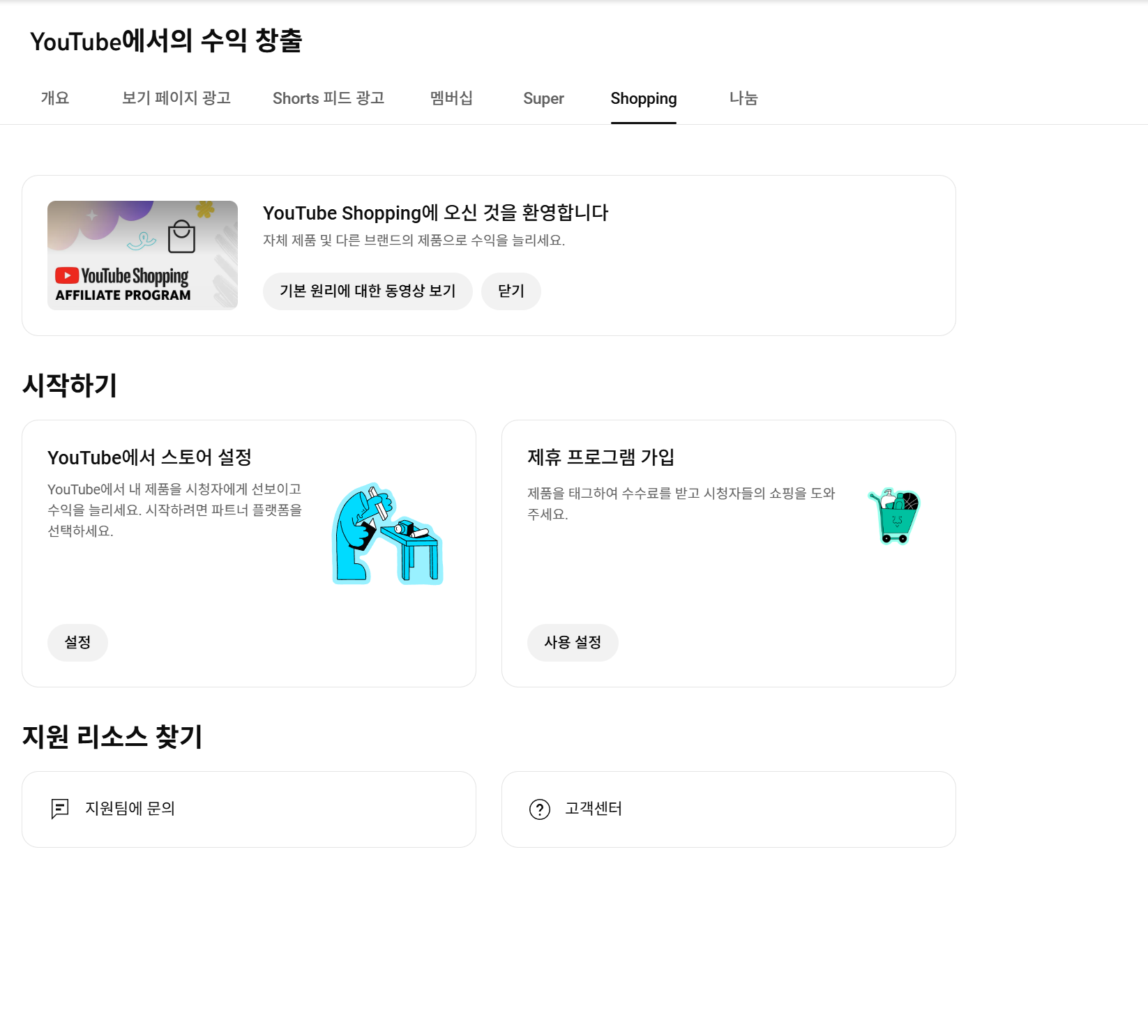Switch to 보기 페이지 광고 tab
This screenshot has height=1036, width=1148.
tap(176, 98)
